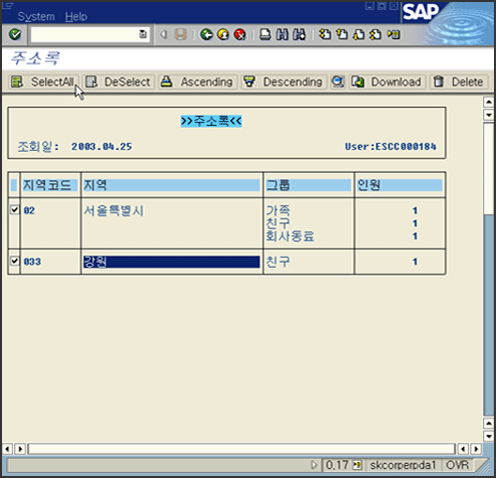Click the red Cancel icon
This screenshot has height=478, width=496.
240,34
